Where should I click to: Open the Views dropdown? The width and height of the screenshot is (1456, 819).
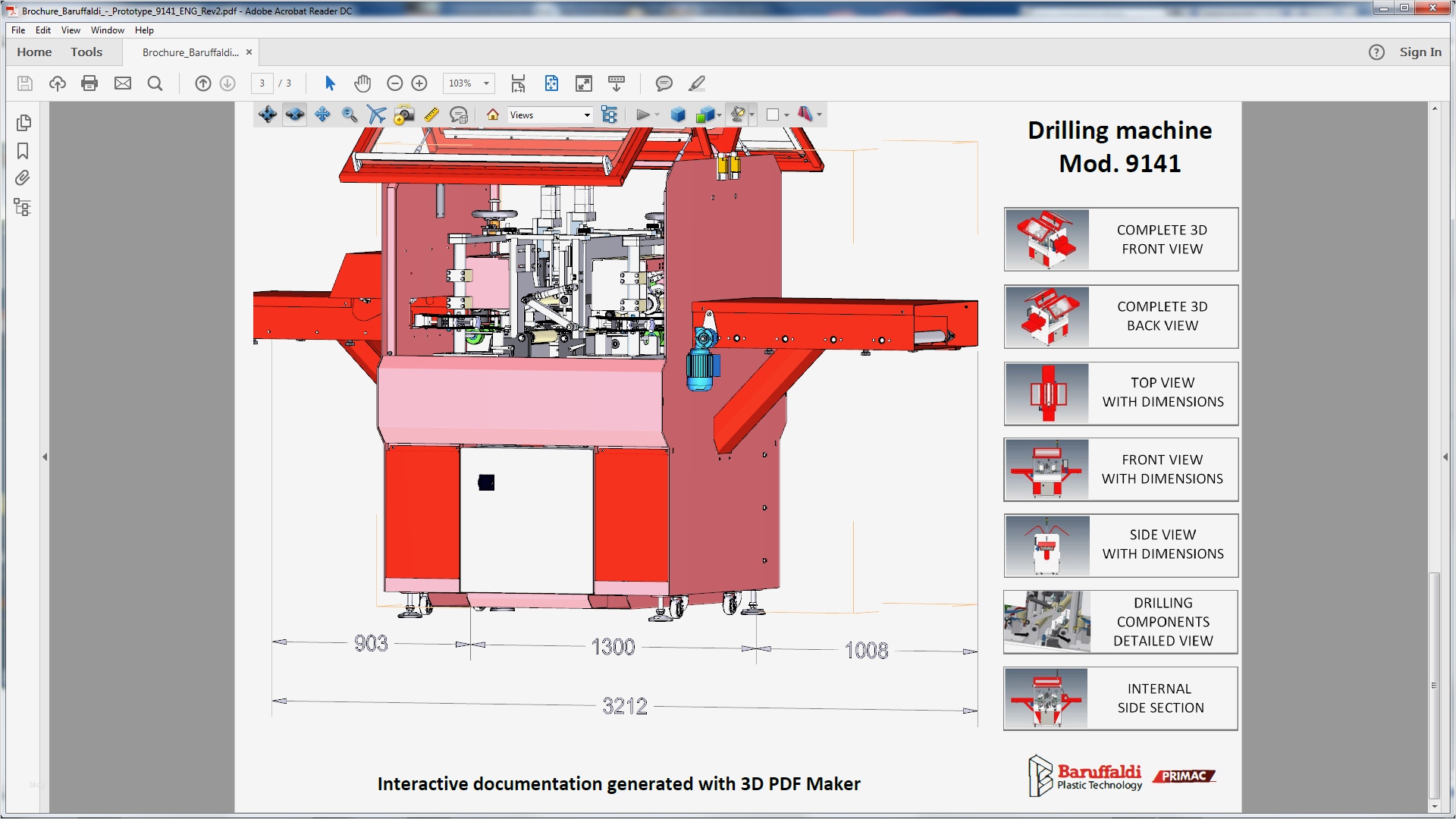tap(587, 115)
